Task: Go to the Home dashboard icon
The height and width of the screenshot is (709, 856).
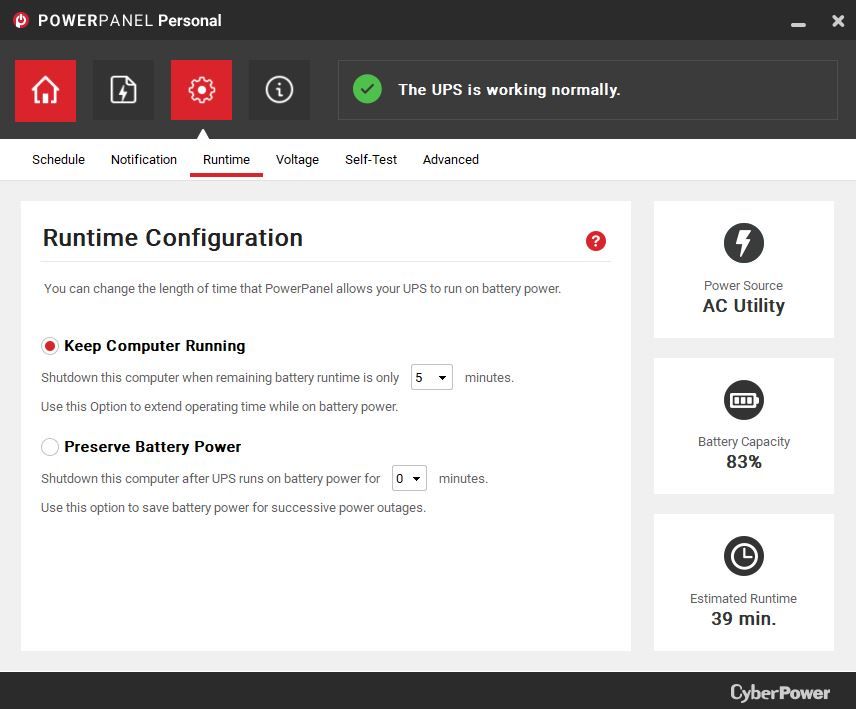Action: tap(45, 91)
